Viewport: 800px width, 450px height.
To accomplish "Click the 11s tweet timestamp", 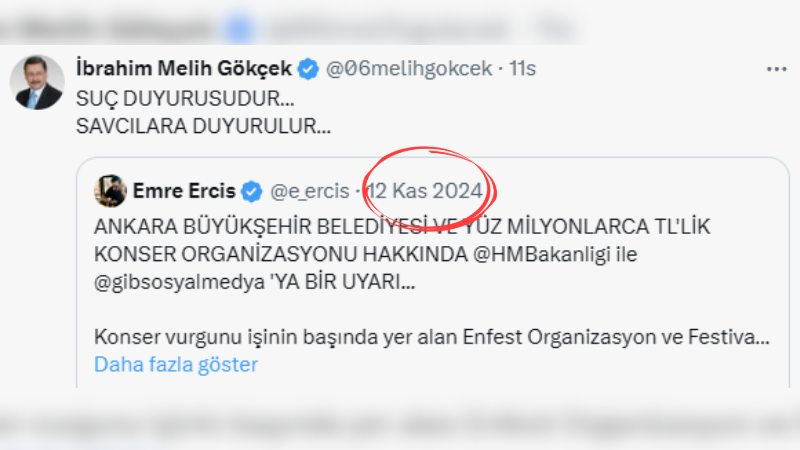I will click(x=523, y=69).
